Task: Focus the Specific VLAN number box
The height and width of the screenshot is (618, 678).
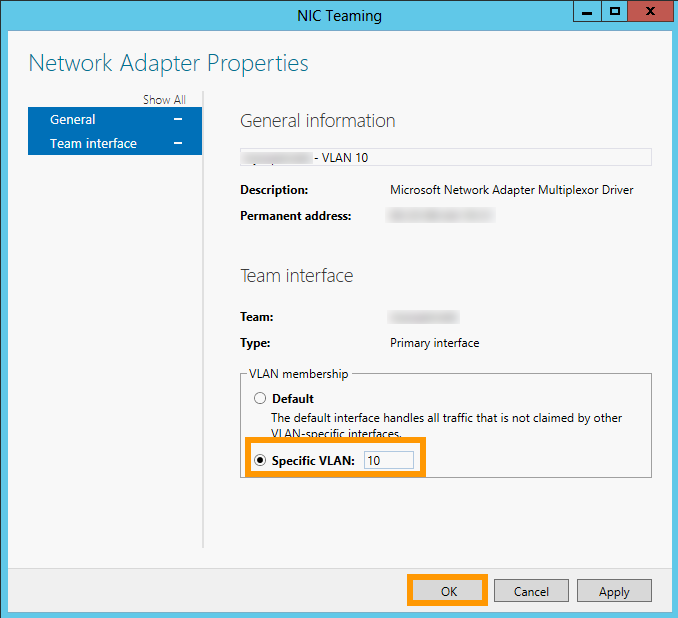Action: point(388,460)
